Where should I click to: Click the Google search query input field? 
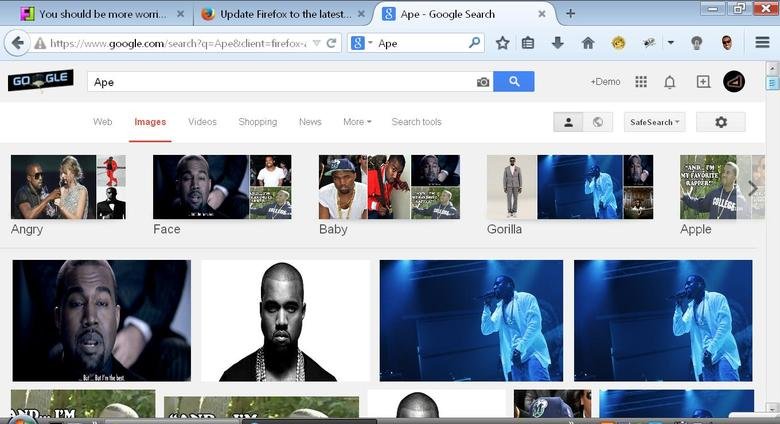point(280,82)
